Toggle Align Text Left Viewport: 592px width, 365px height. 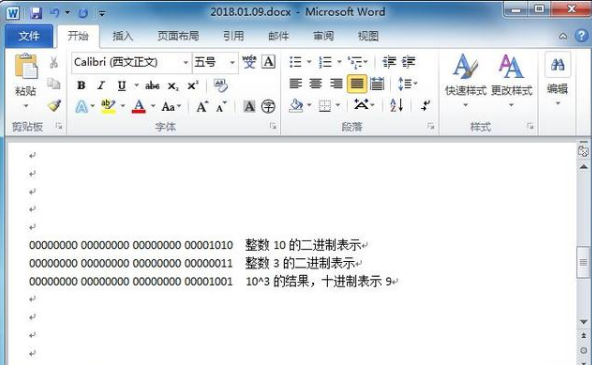click(x=296, y=83)
